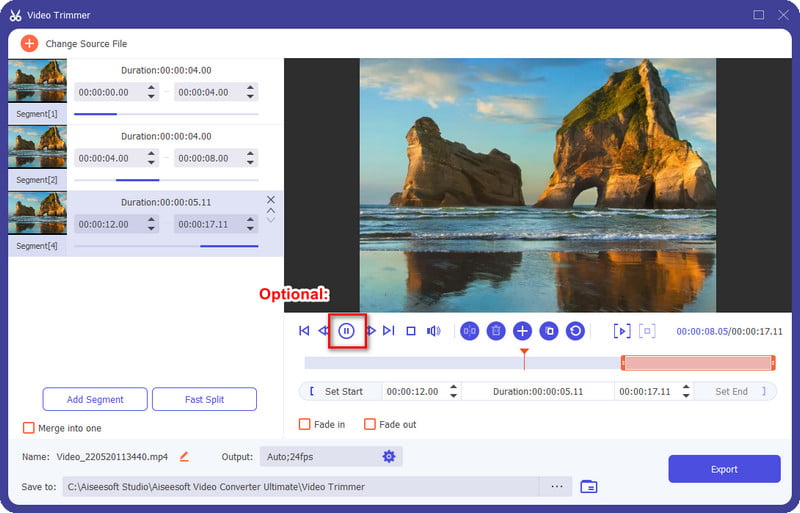The image size is (800, 513).
Task: Select the Segment[1] thumbnail
Action: click(x=37, y=81)
